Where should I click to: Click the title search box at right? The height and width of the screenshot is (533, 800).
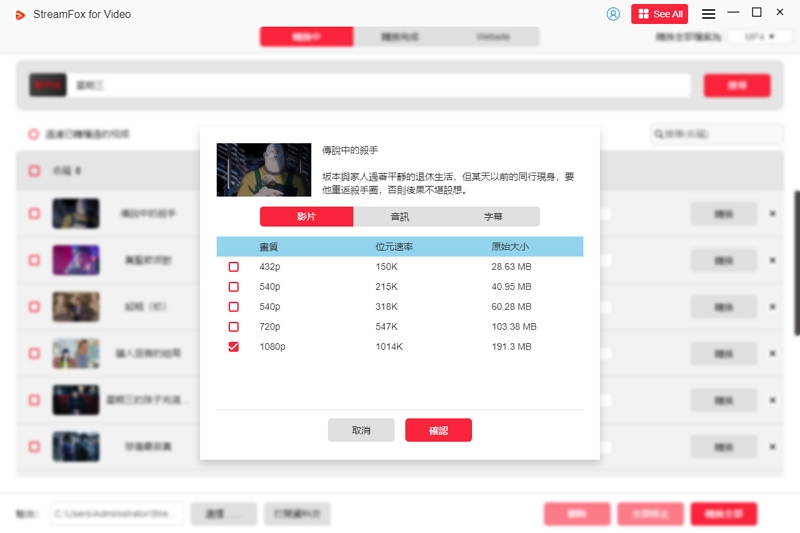(x=716, y=134)
